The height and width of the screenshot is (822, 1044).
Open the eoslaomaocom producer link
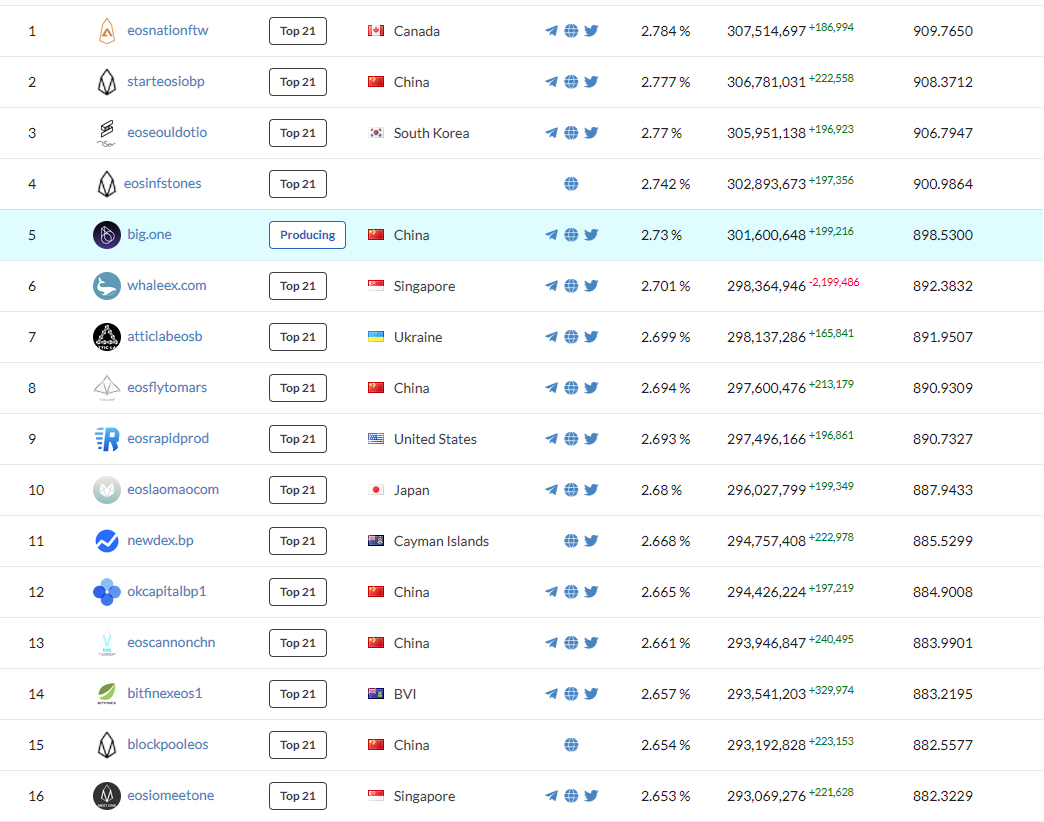tap(173, 489)
